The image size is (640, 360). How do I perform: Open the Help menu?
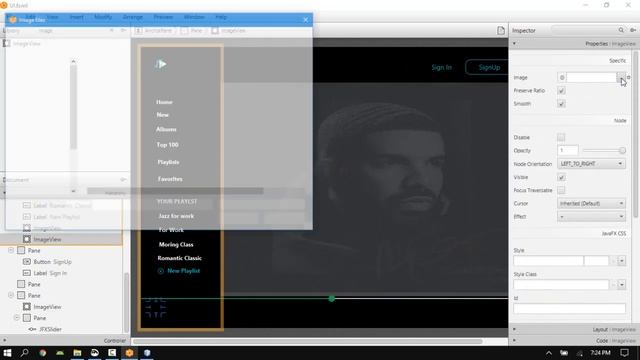(x=221, y=17)
